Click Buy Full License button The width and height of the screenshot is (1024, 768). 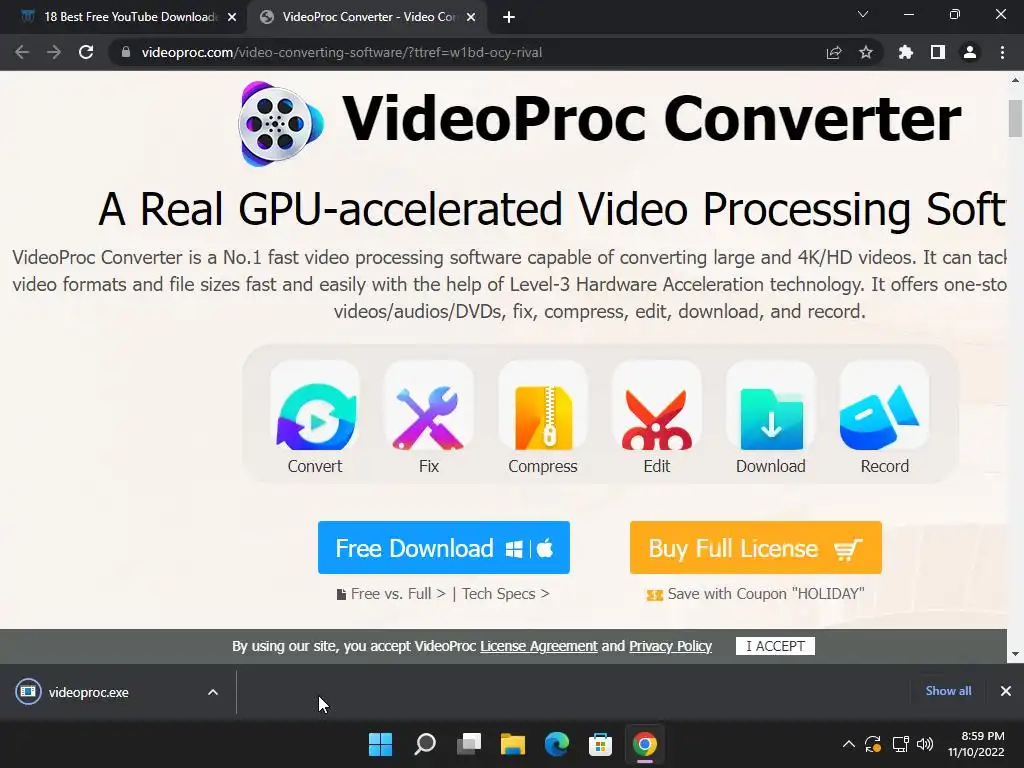[x=756, y=547]
